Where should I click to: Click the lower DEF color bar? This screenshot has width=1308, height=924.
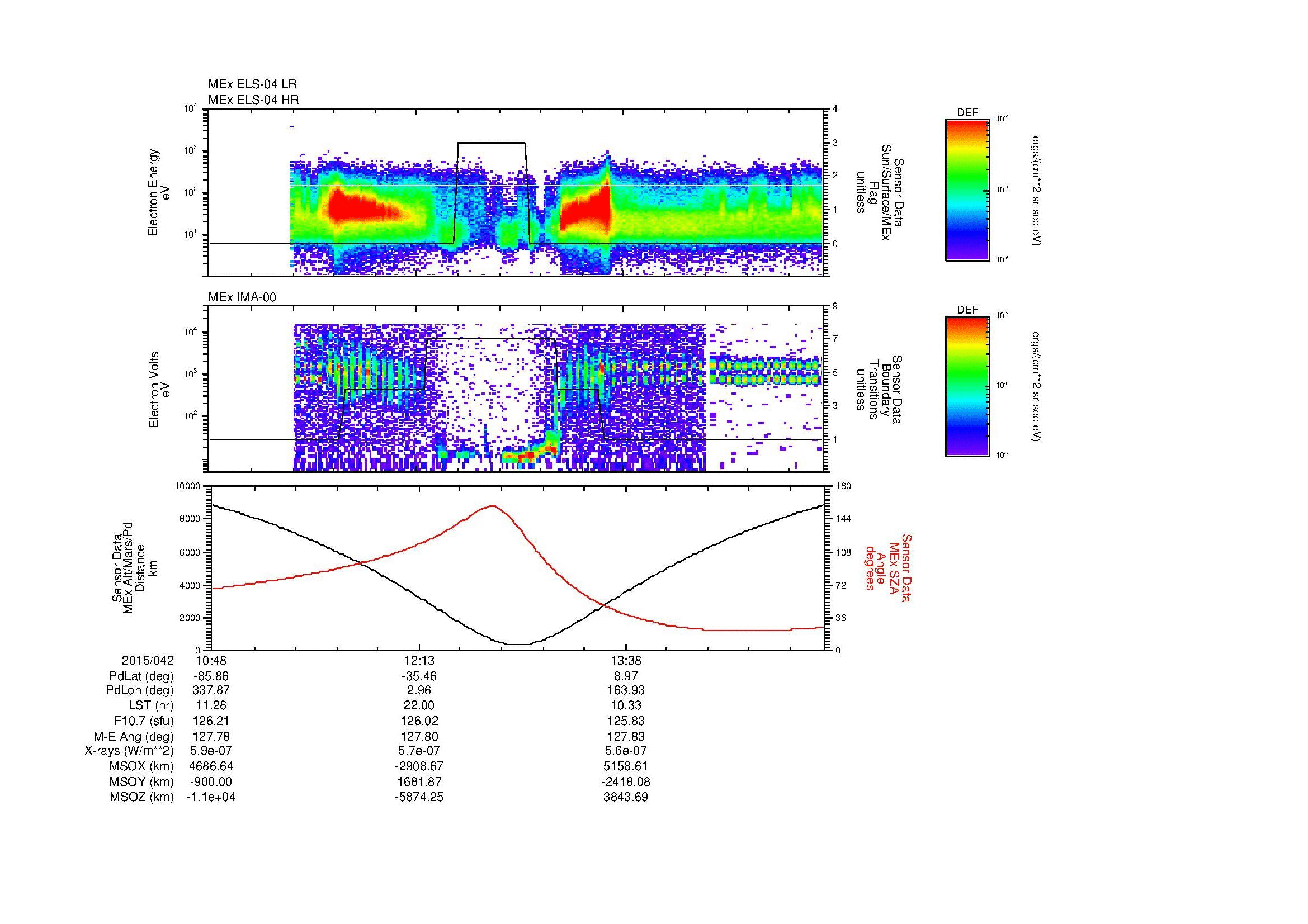(x=967, y=387)
